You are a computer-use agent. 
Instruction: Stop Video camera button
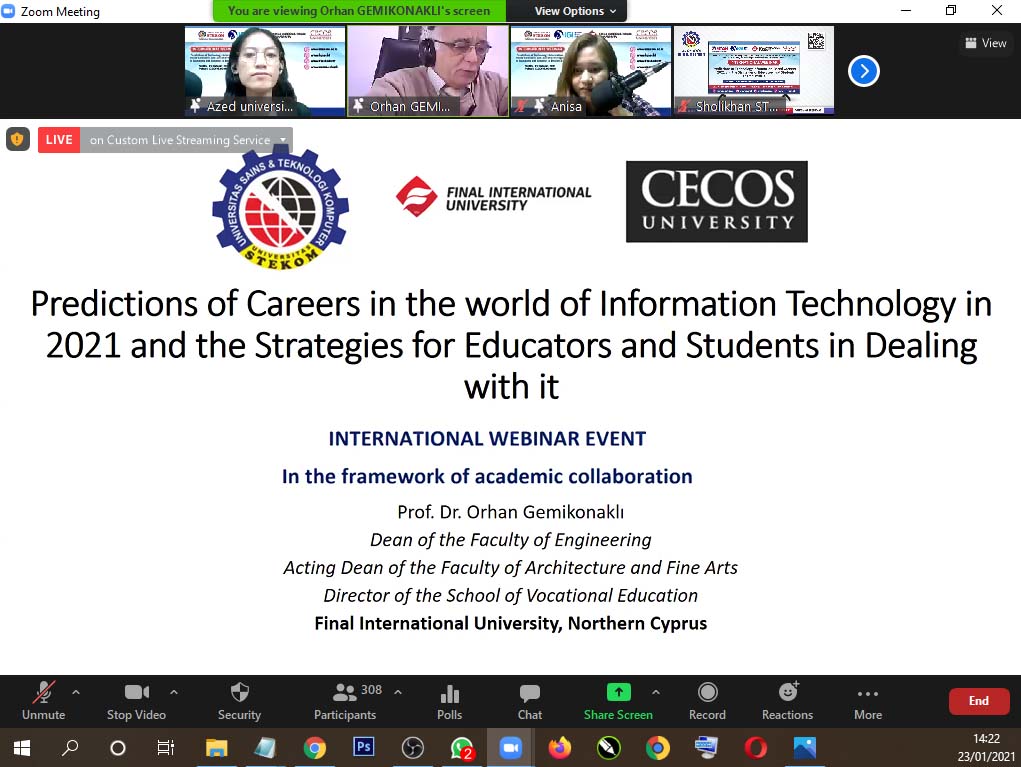pos(137,701)
